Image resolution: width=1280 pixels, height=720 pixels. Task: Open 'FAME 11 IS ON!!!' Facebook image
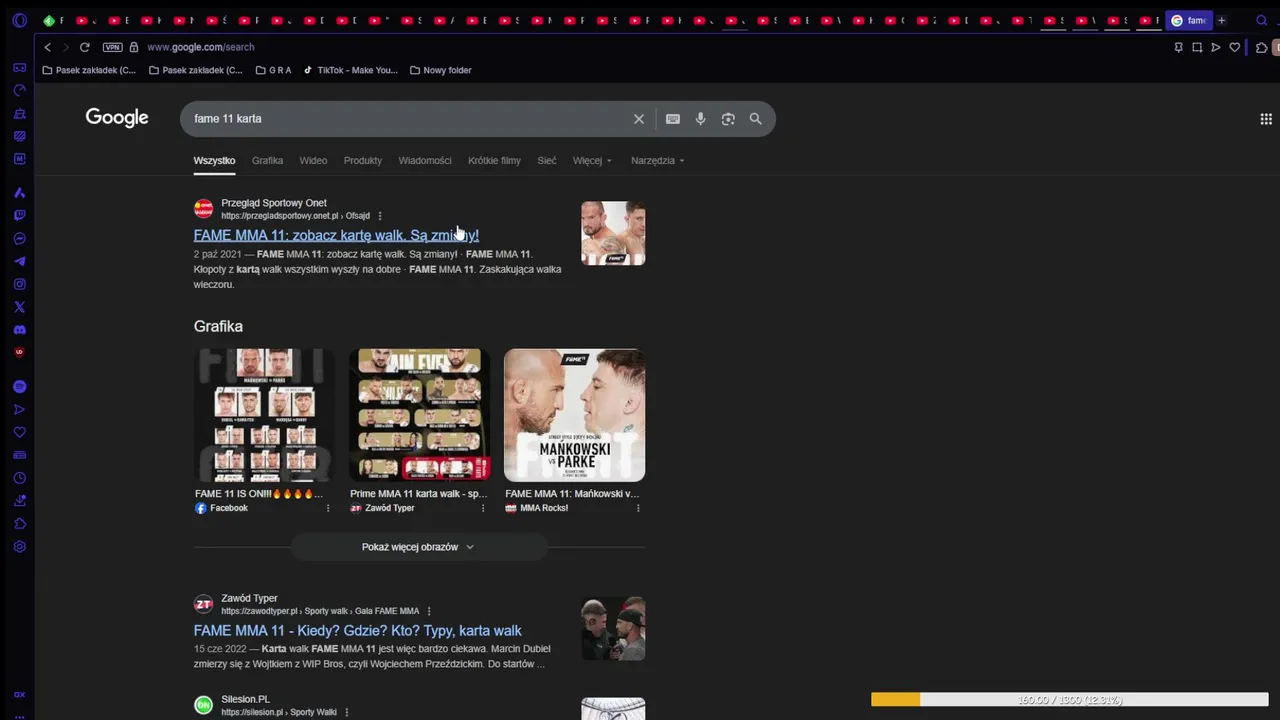coord(264,415)
